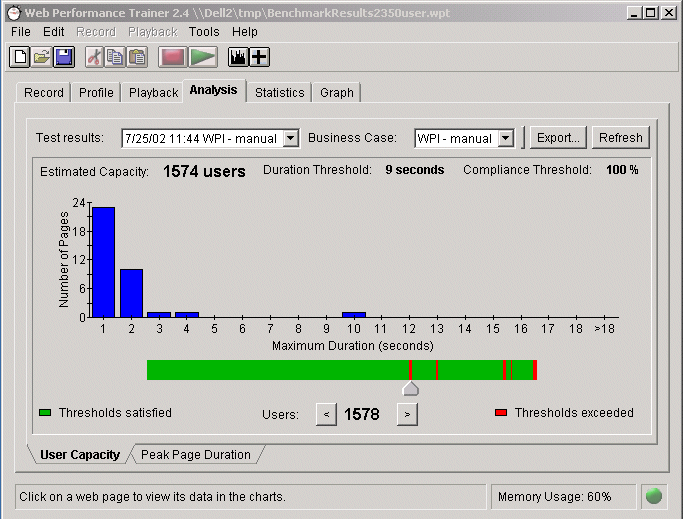Increase users with the right arrow

click(x=406, y=413)
